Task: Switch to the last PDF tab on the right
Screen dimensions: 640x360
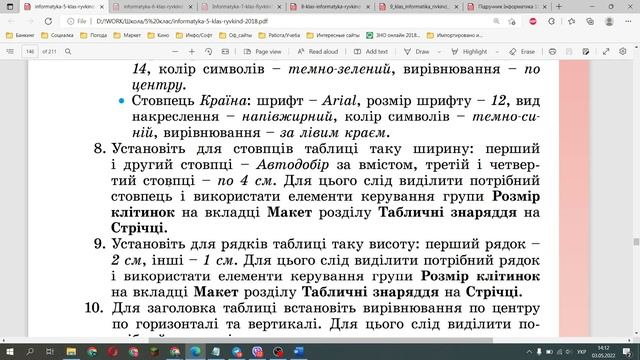Action: tap(507, 7)
